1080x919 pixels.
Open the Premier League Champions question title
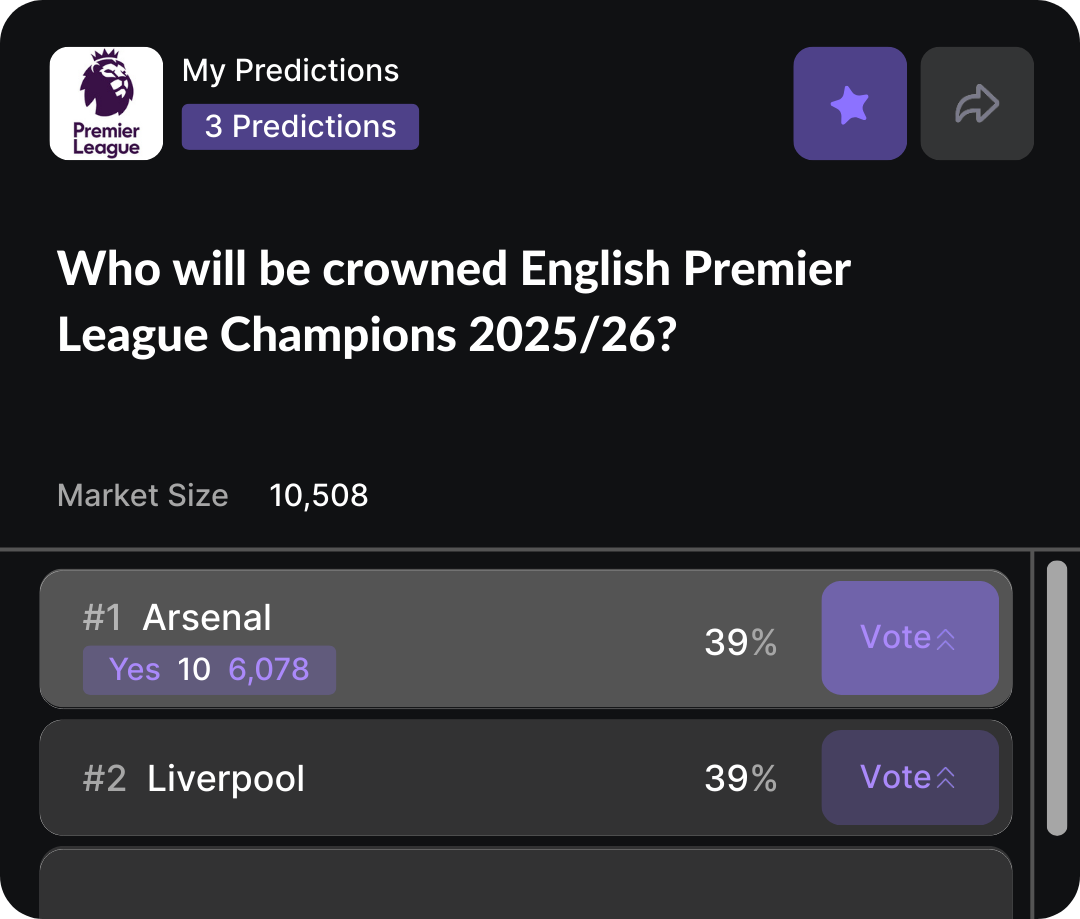pos(454,303)
